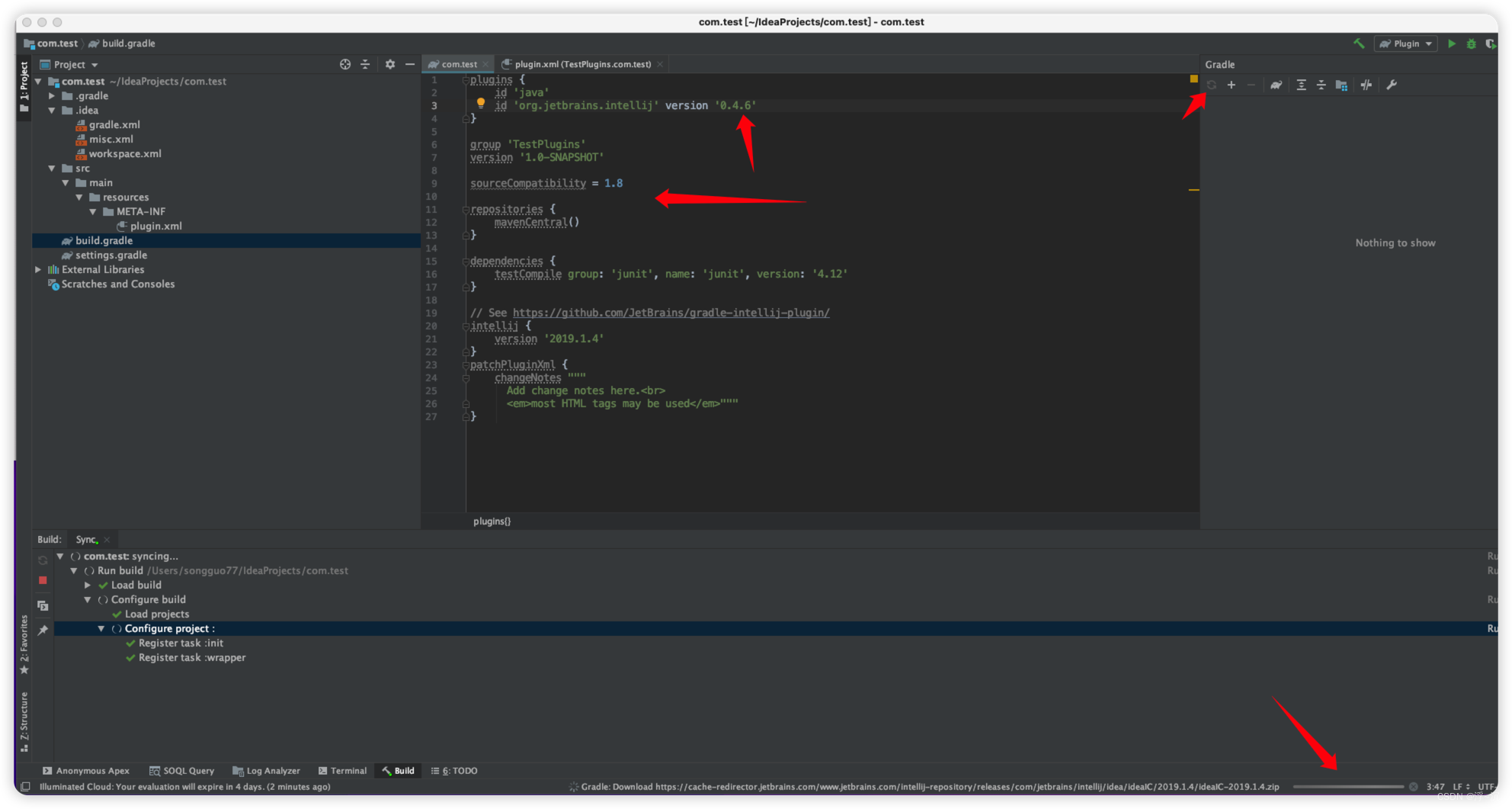The width and height of the screenshot is (1512, 809).
Task: Open the Terminal tool window
Action: pos(342,770)
